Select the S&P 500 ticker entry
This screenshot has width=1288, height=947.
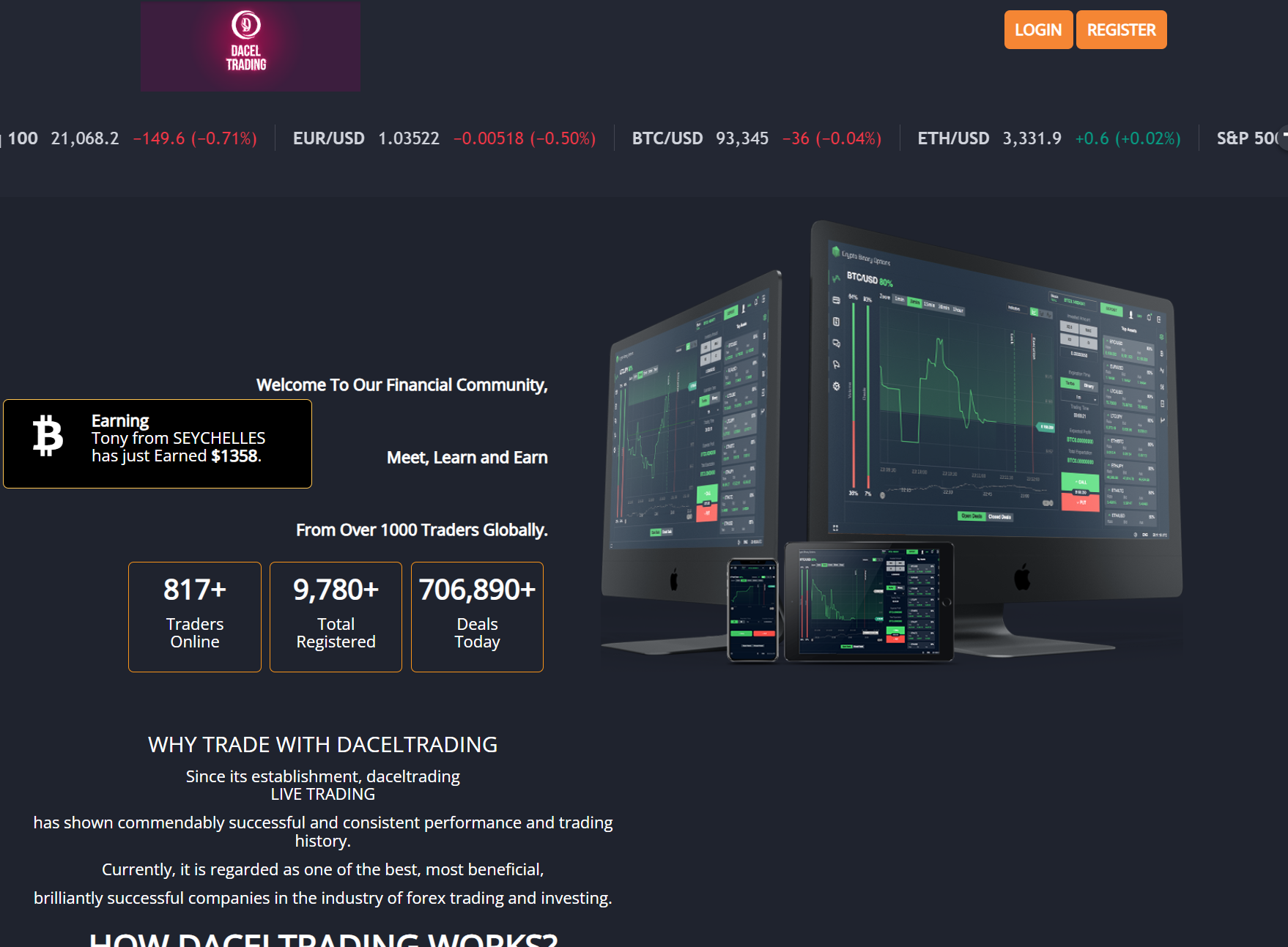(x=1246, y=138)
